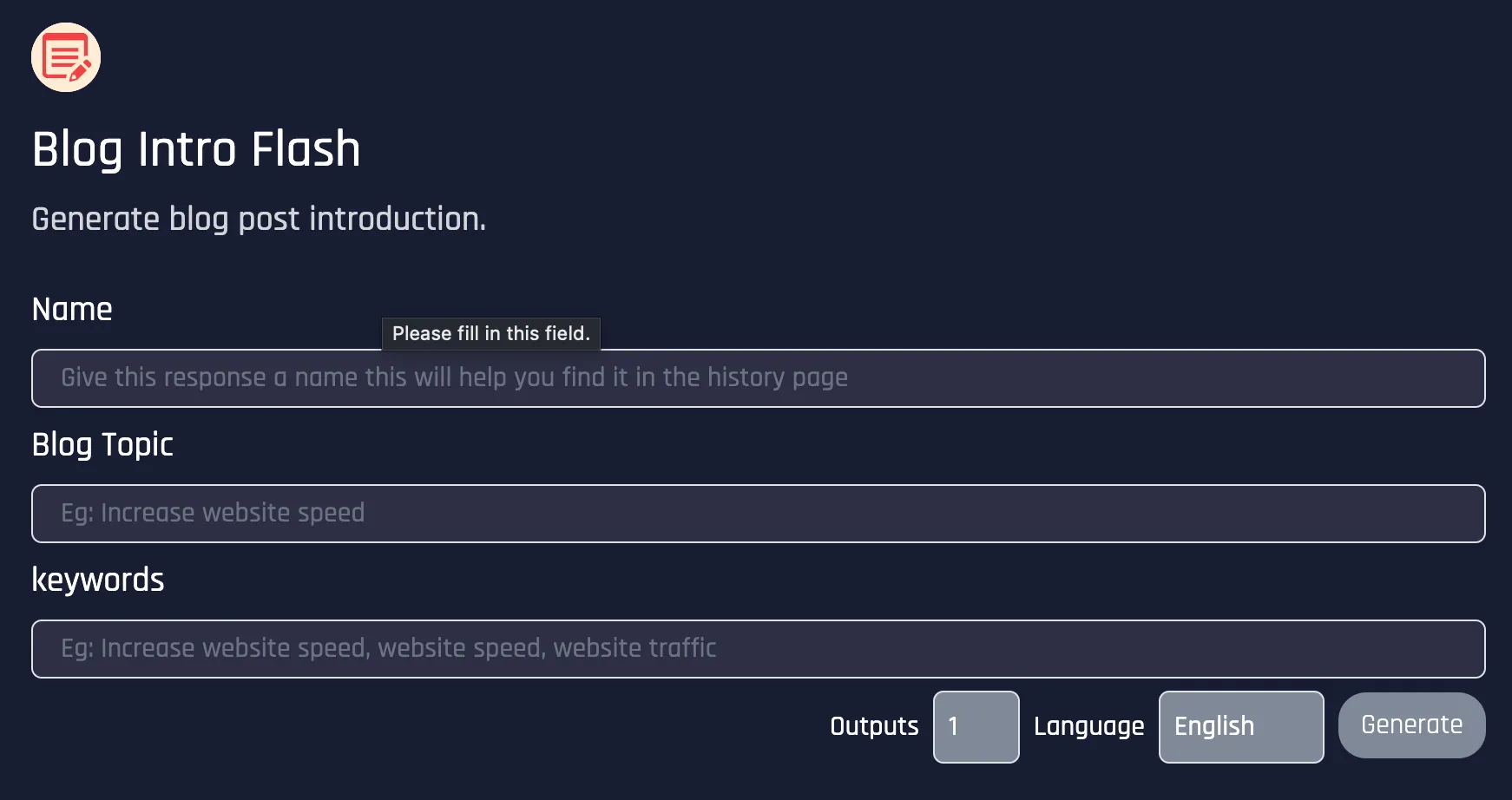
Task: Dismiss the 'Please fill in this field' tooltip
Action: click(x=490, y=333)
